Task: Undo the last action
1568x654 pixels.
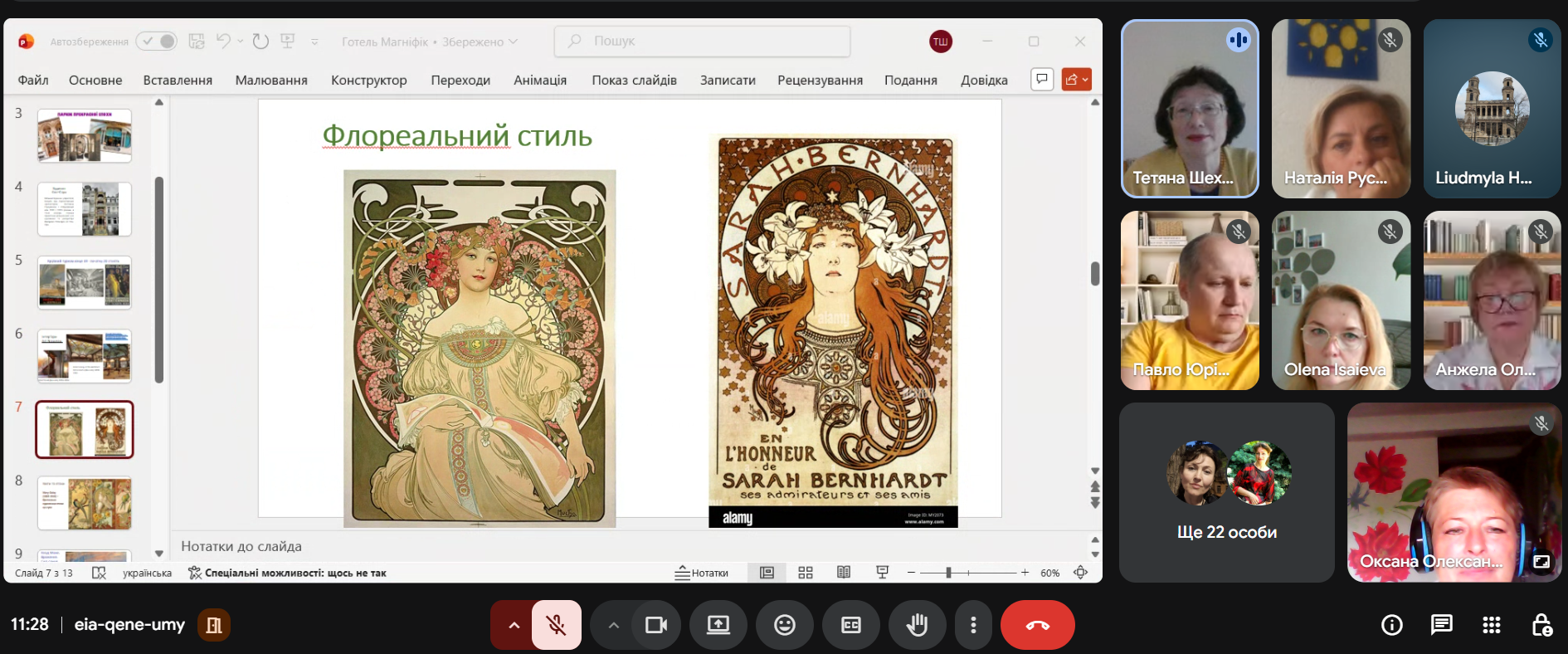Action: tap(222, 41)
